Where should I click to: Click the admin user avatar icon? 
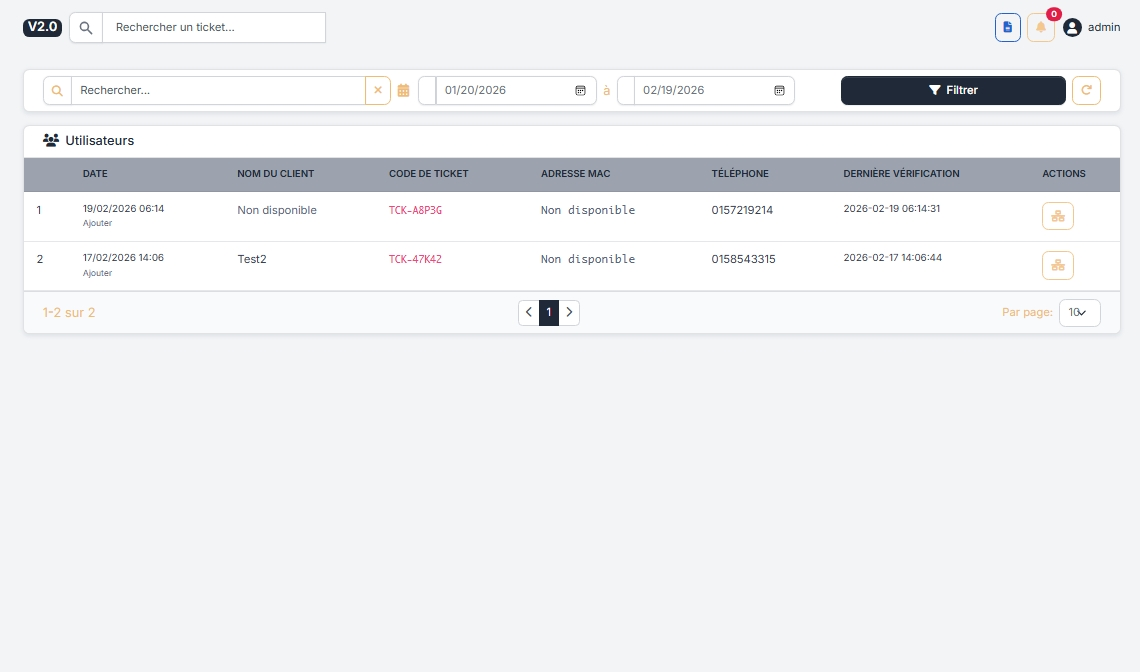1072,28
